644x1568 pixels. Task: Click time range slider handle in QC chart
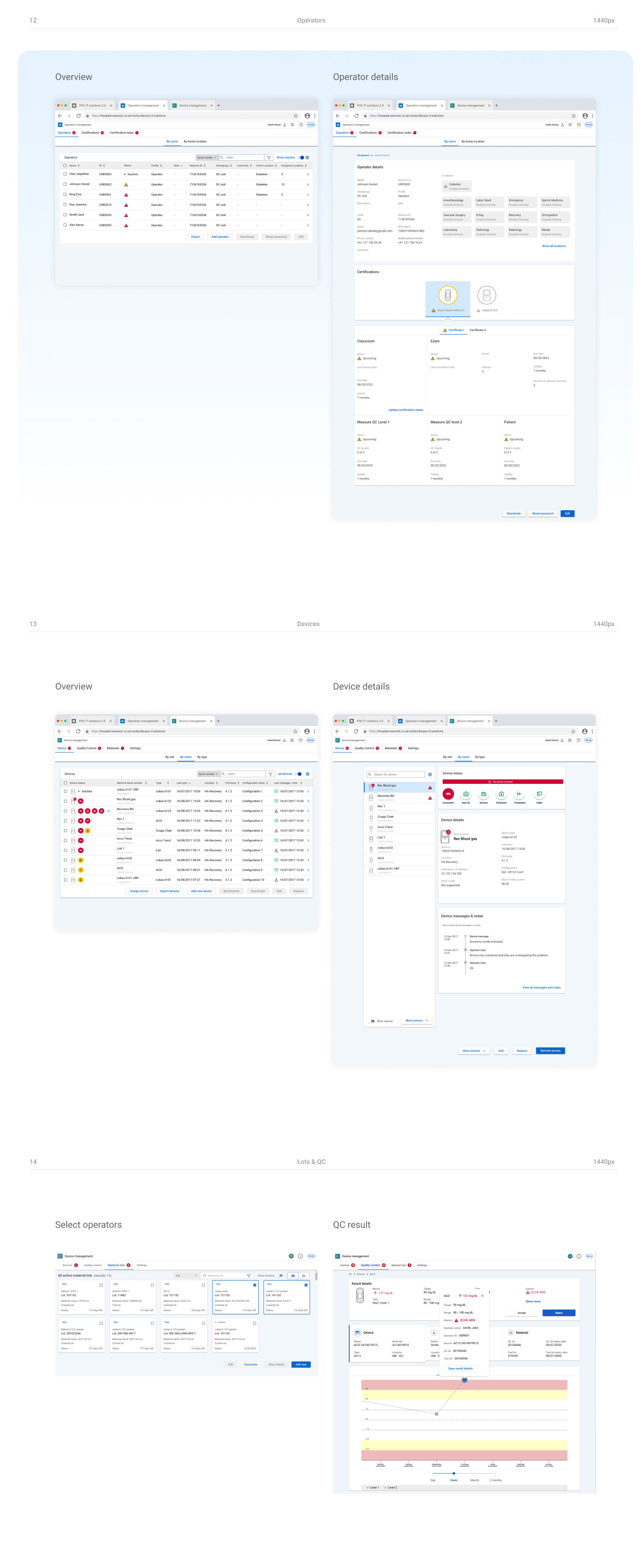(454, 1473)
